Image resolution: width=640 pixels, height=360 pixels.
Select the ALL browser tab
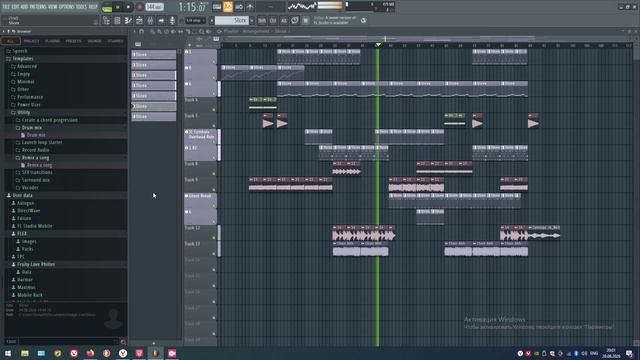[11, 41]
